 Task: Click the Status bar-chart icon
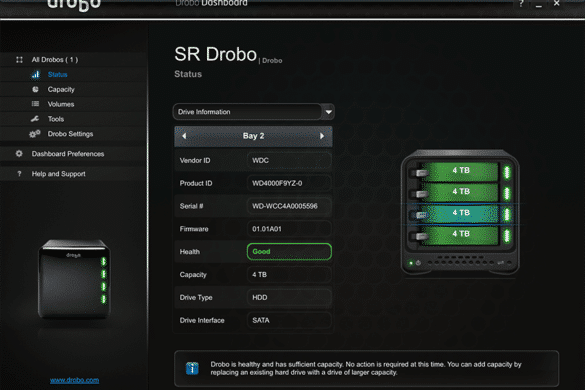pyautogui.click(x=35, y=75)
